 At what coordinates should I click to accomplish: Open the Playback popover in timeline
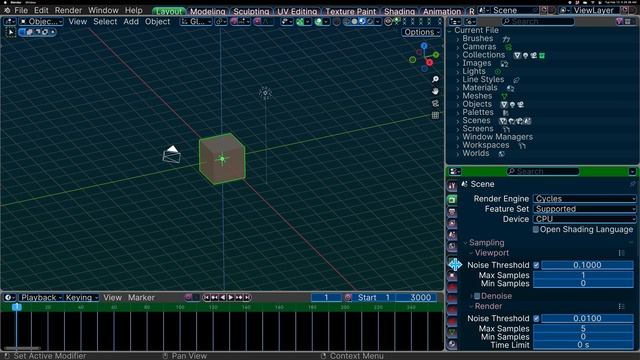pyautogui.click(x=41, y=298)
